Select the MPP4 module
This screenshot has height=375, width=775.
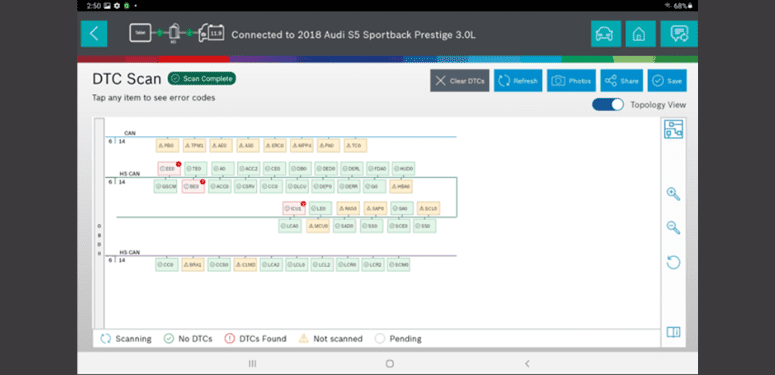point(301,146)
